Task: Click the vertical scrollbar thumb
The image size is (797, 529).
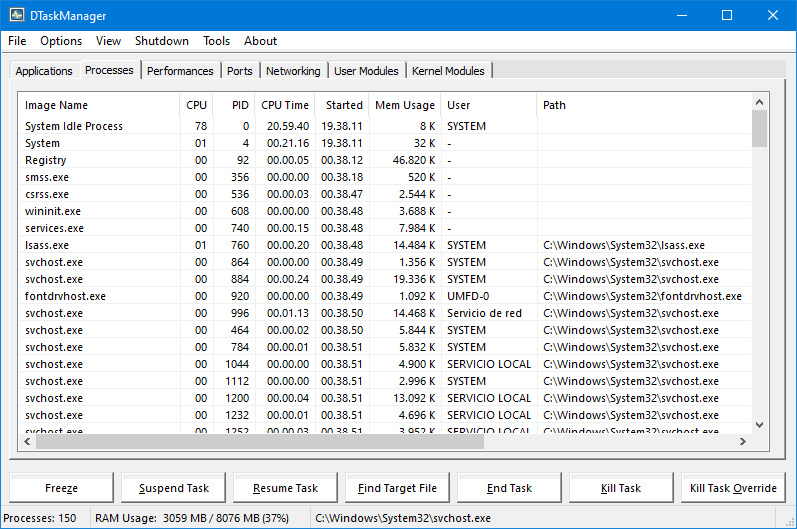Action: click(x=759, y=129)
